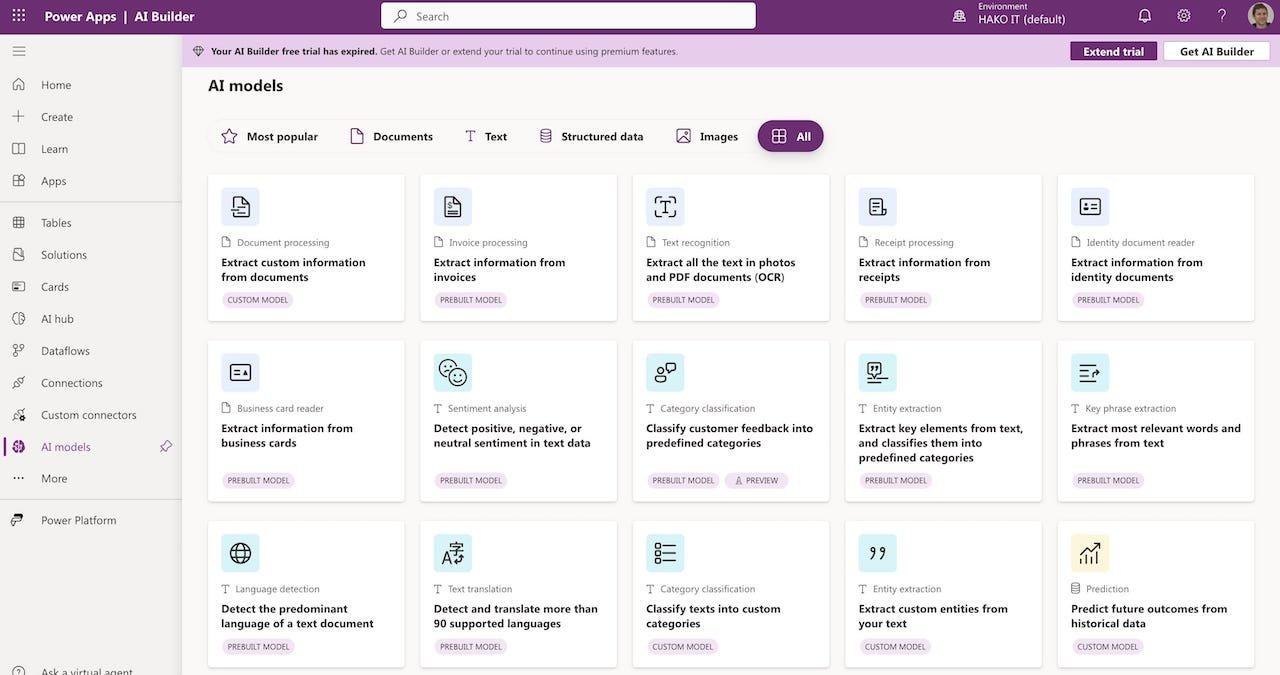Unpin AI models from navigation

[166, 447]
